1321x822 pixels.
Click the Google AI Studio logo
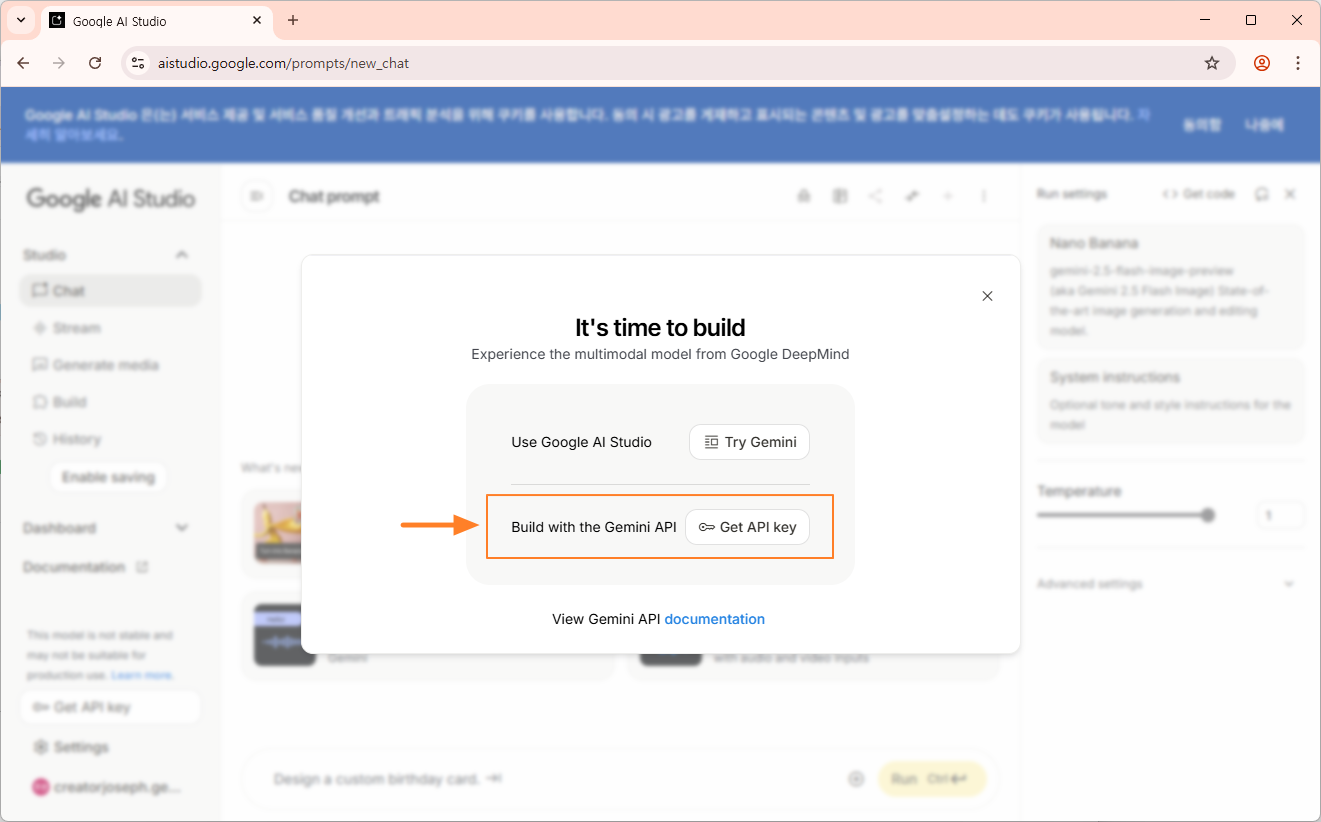point(110,198)
